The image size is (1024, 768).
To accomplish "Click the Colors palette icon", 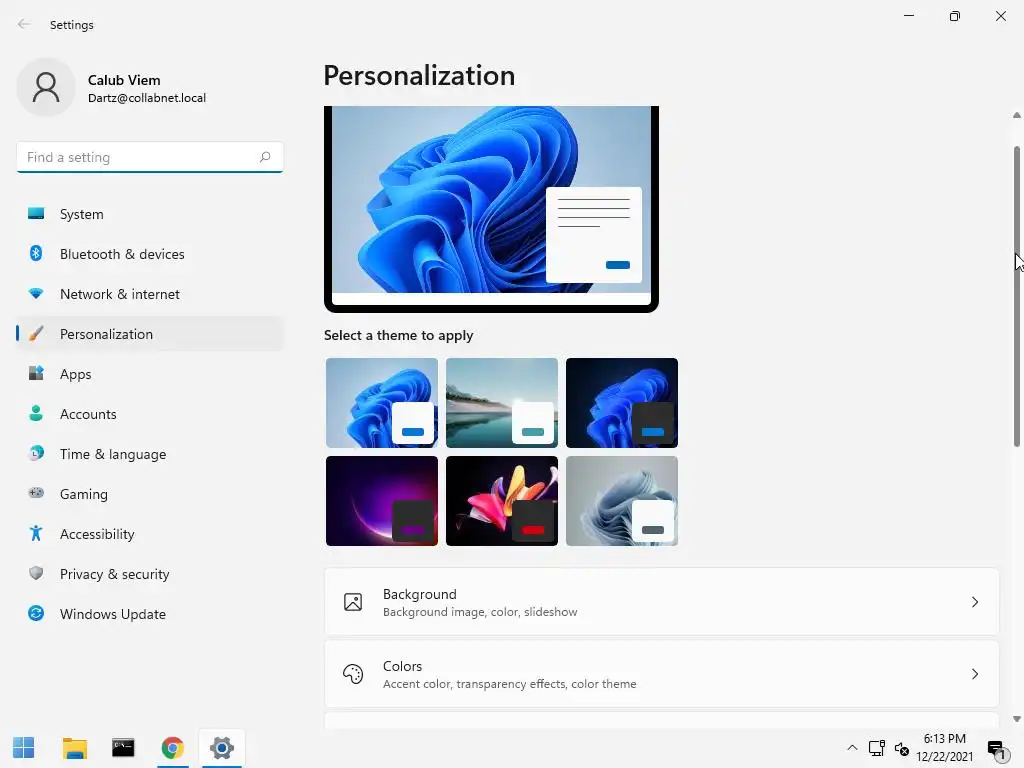I will click(x=353, y=673).
